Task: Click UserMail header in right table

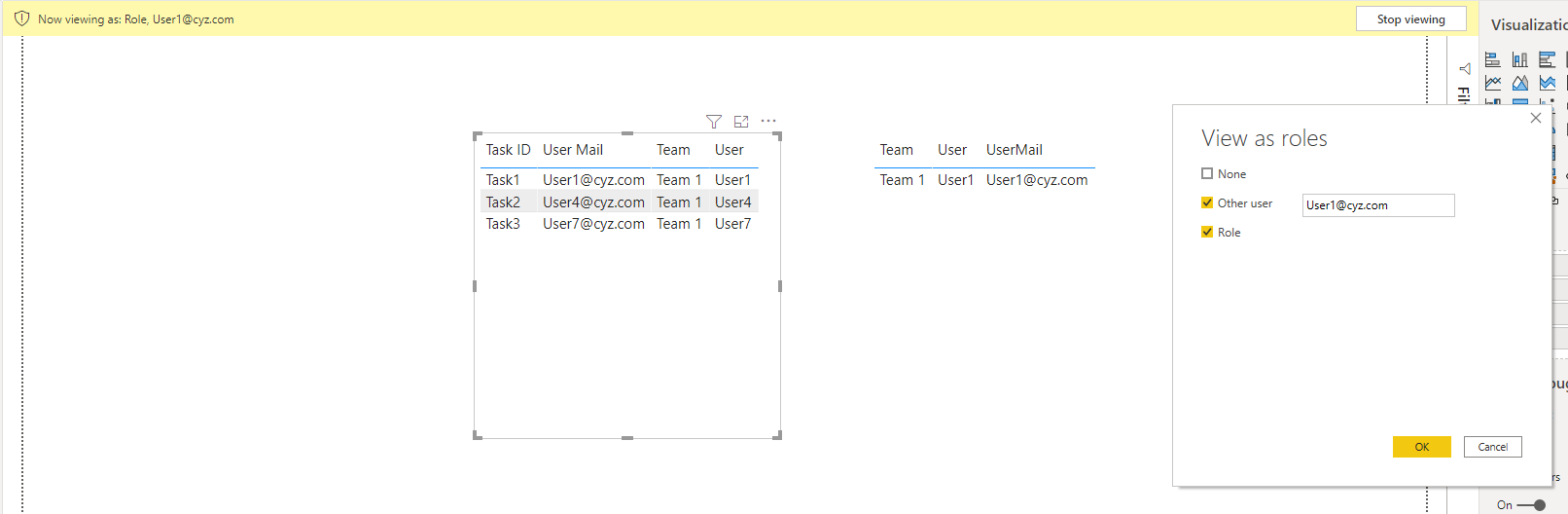Action: (1015, 150)
